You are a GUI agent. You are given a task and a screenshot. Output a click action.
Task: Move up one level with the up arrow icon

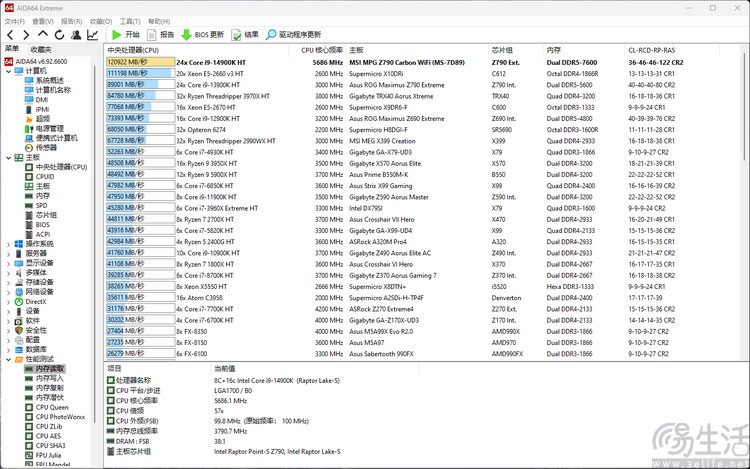tap(43, 34)
